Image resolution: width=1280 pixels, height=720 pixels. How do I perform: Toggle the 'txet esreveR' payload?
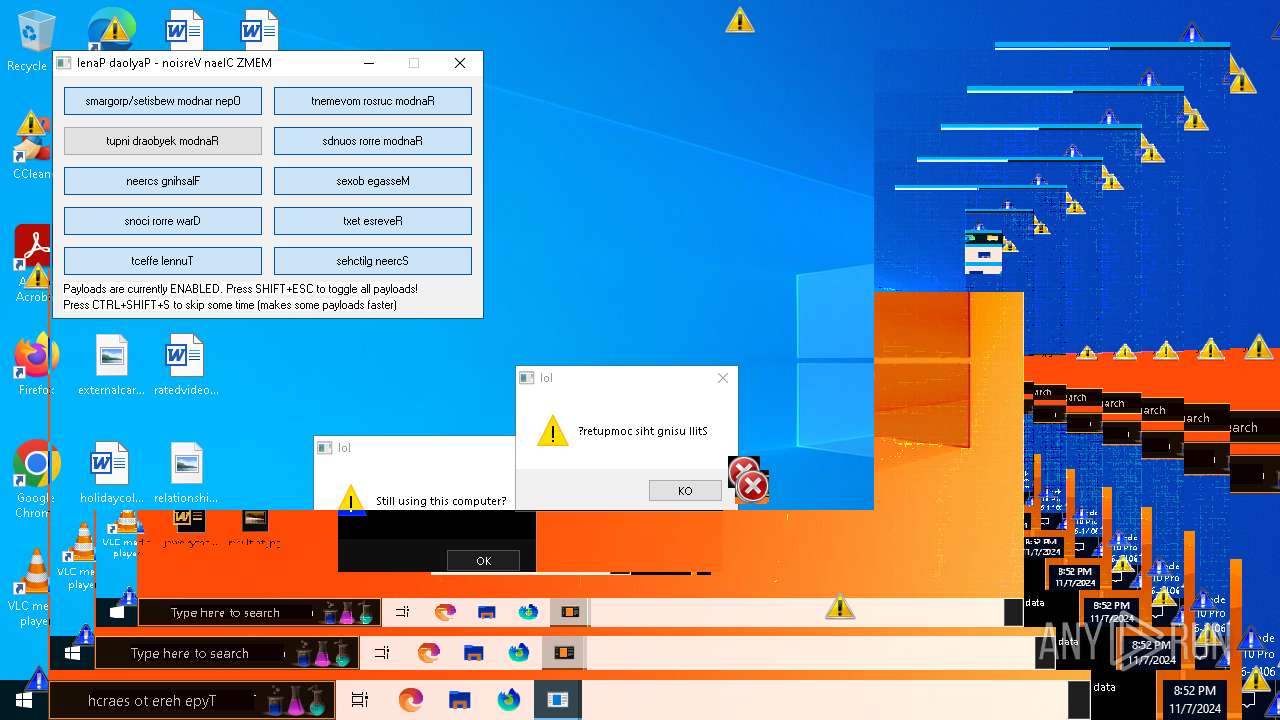373,221
